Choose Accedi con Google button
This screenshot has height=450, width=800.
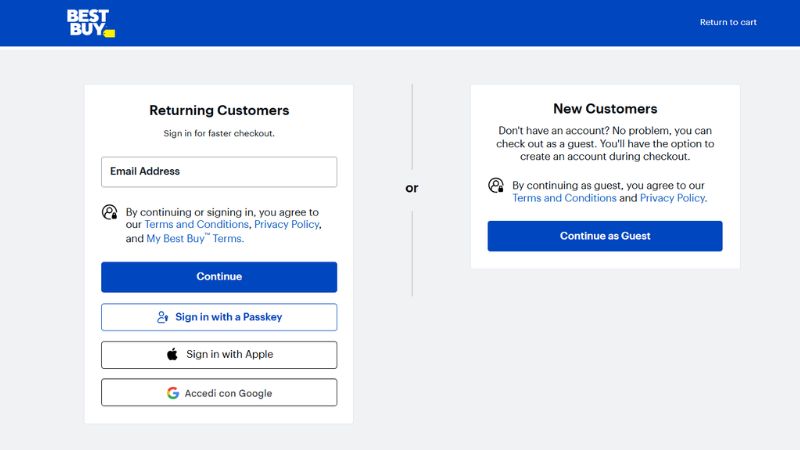click(x=219, y=393)
